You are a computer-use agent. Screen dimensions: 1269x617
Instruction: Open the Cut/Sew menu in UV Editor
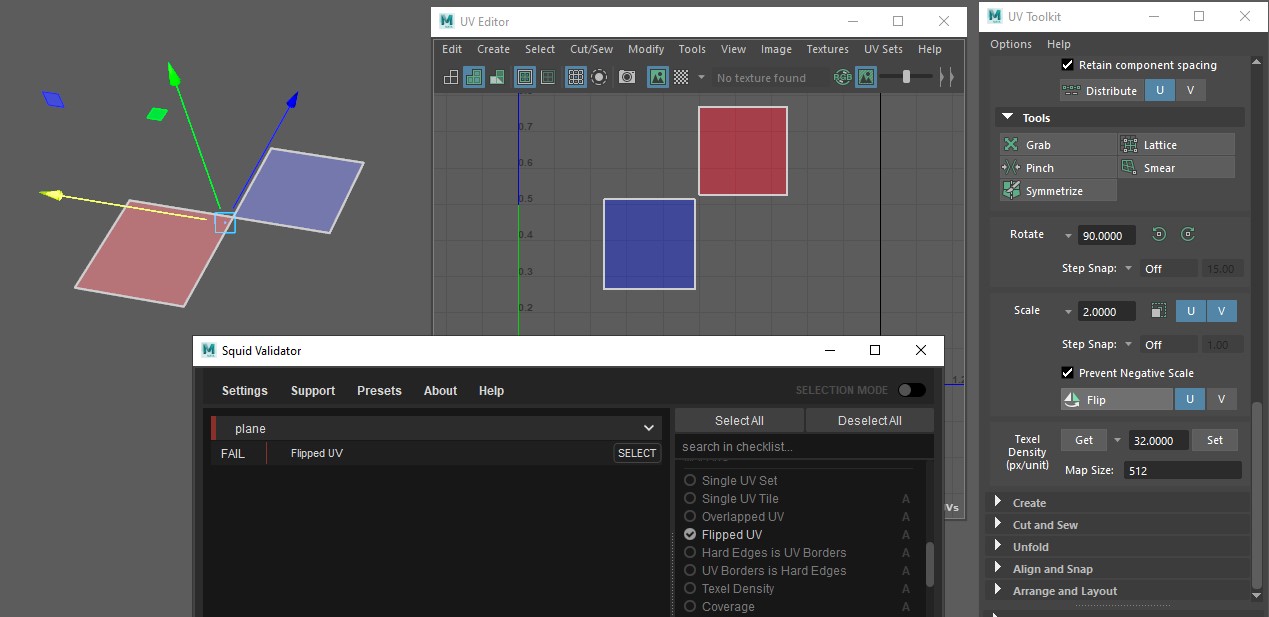592,49
